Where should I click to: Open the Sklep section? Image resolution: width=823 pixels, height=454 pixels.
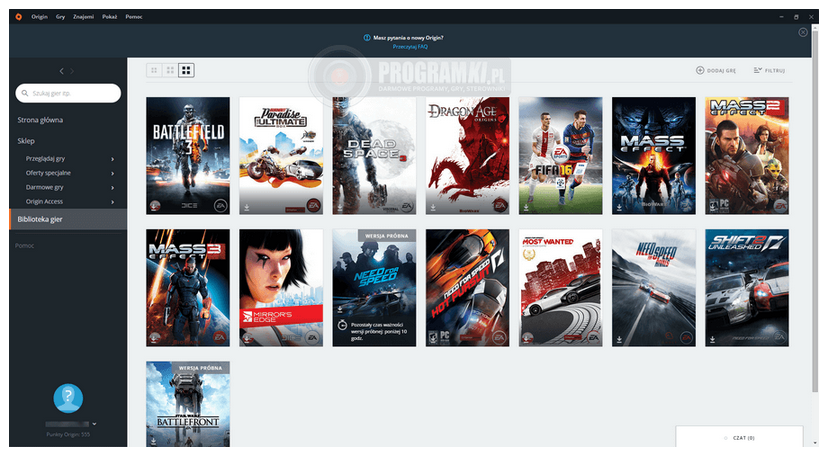click(x=26, y=141)
